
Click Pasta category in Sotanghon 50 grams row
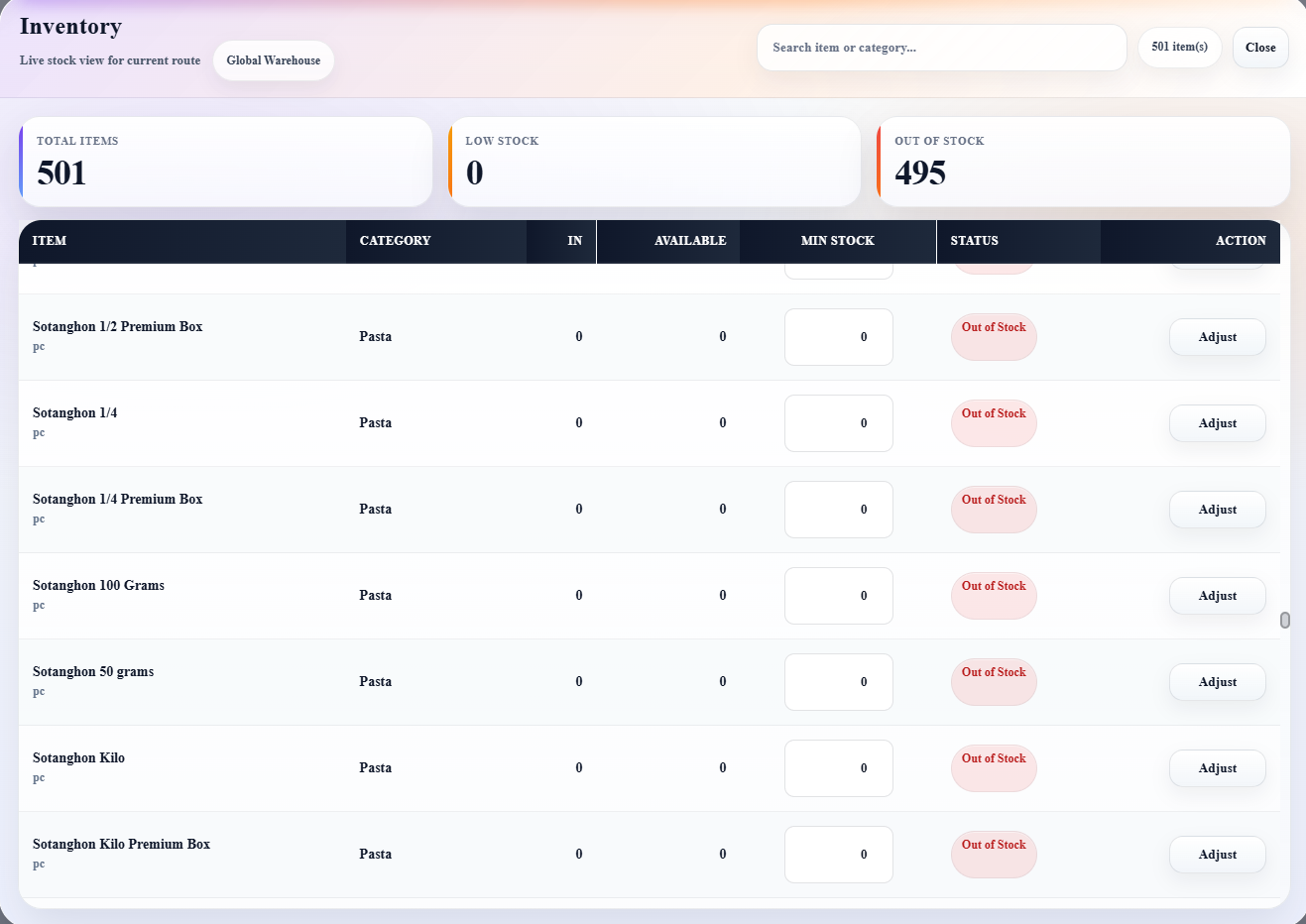(375, 682)
